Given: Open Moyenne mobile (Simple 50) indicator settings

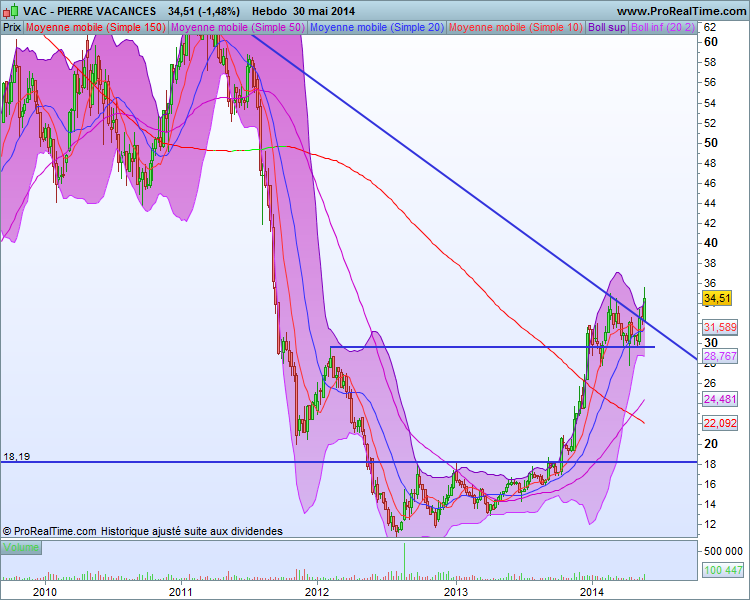Looking at the screenshot, I should pyautogui.click(x=238, y=27).
